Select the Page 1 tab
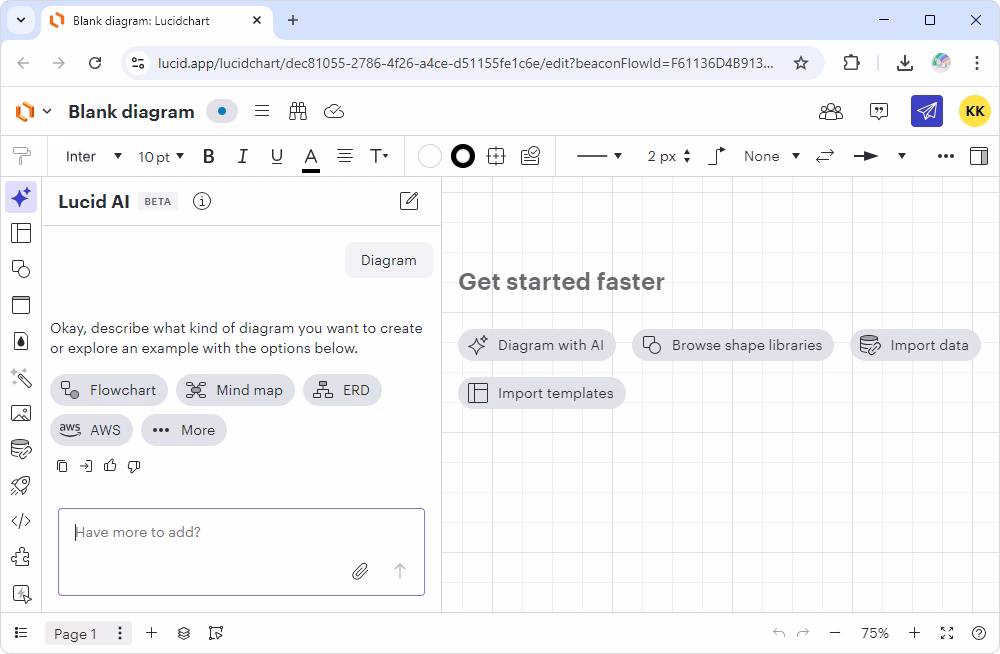 (x=75, y=634)
